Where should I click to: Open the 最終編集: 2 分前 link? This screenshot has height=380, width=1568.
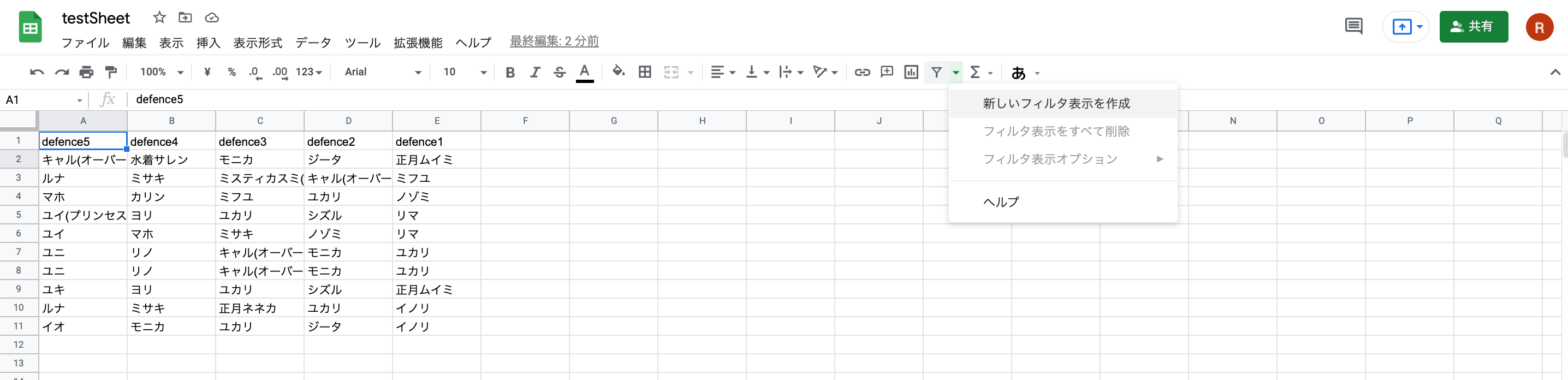554,41
